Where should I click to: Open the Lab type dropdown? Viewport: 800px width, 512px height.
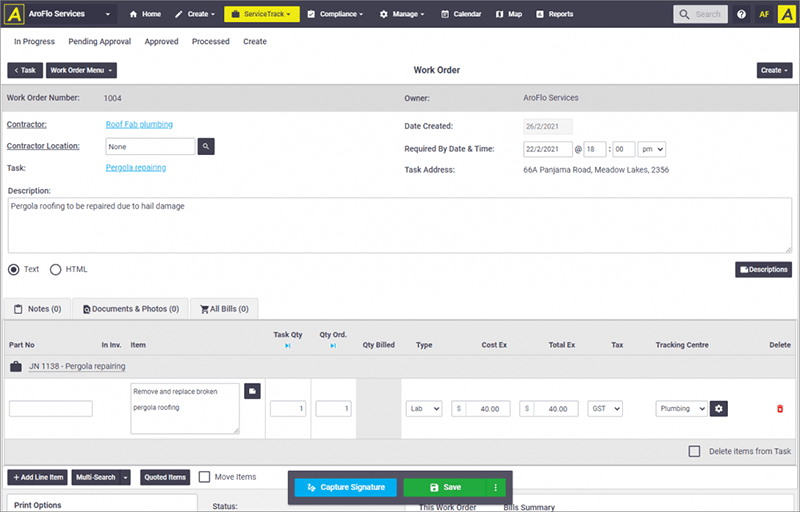(423, 408)
